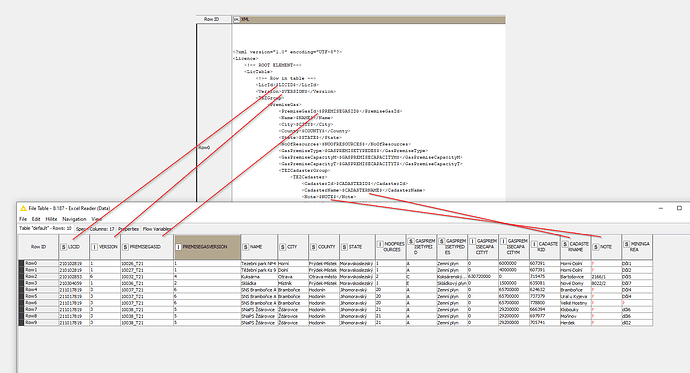
Task: Open the File menu in File Table window
Action: [x=23, y=219]
